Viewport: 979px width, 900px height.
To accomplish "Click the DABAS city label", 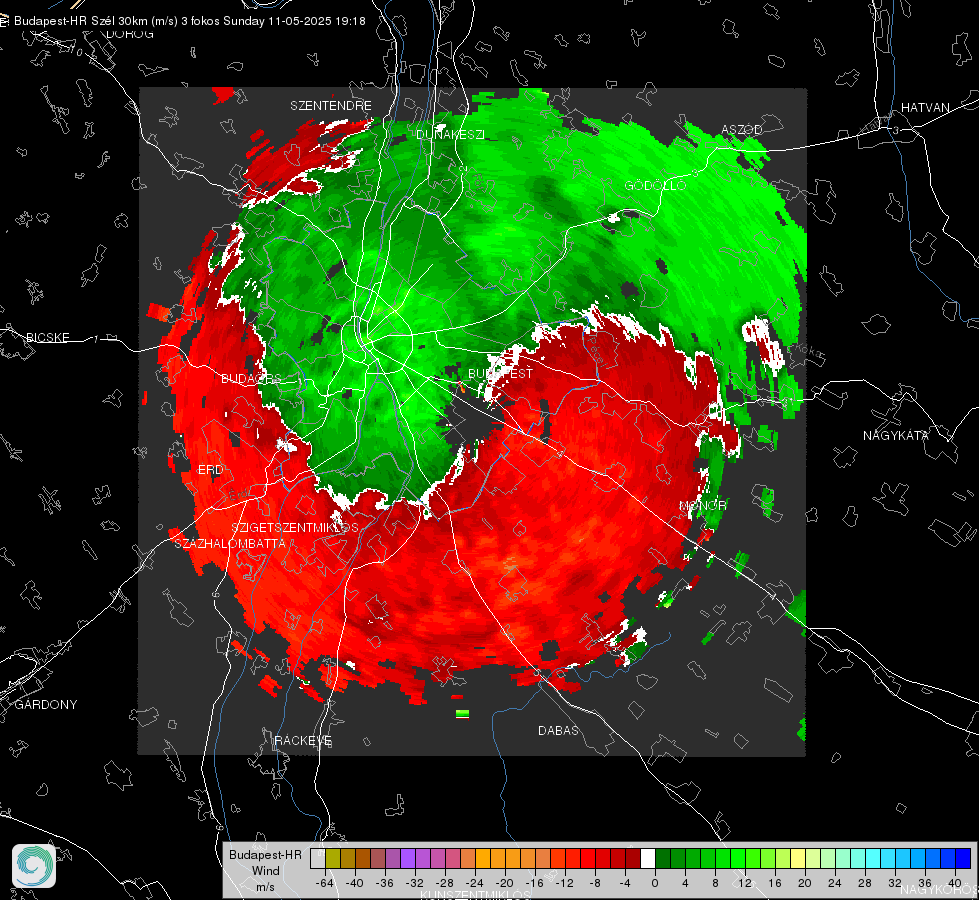I will (x=559, y=730).
